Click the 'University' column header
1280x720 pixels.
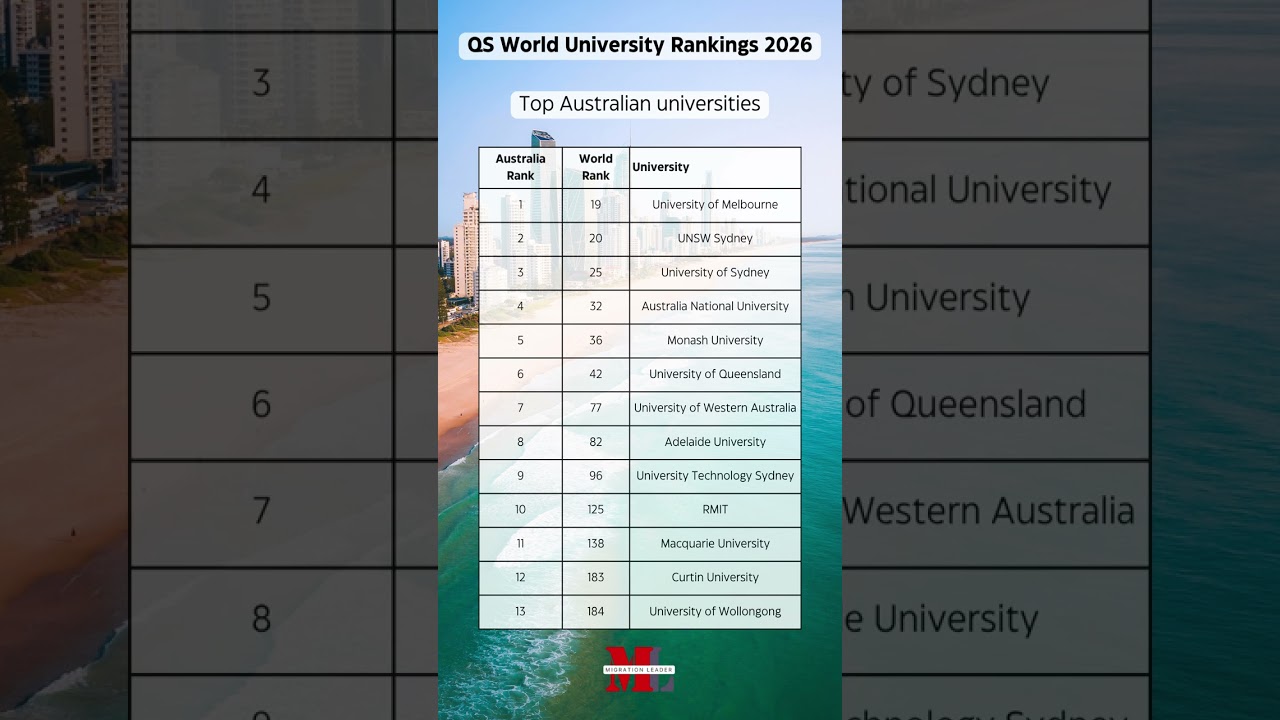point(715,167)
